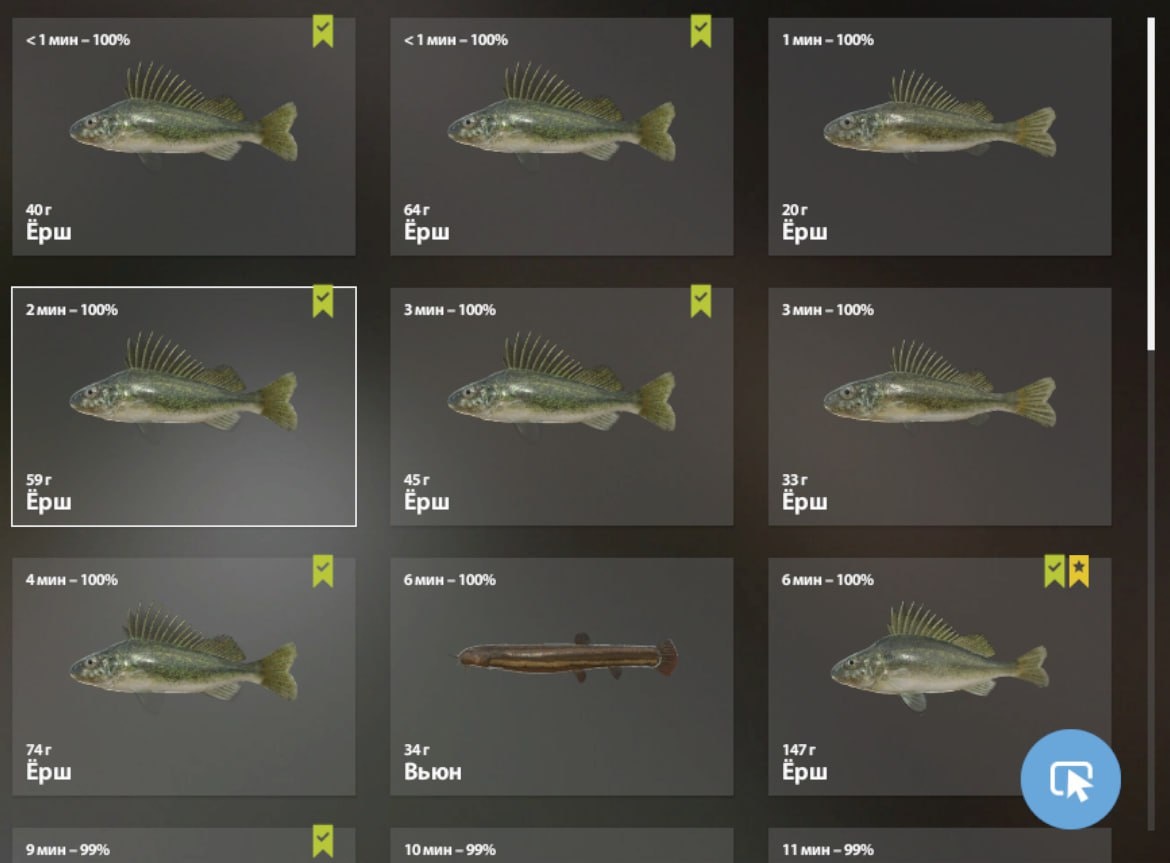1170x863 pixels.
Task: Open the 11 мин – 99% card
Action: click(939, 845)
